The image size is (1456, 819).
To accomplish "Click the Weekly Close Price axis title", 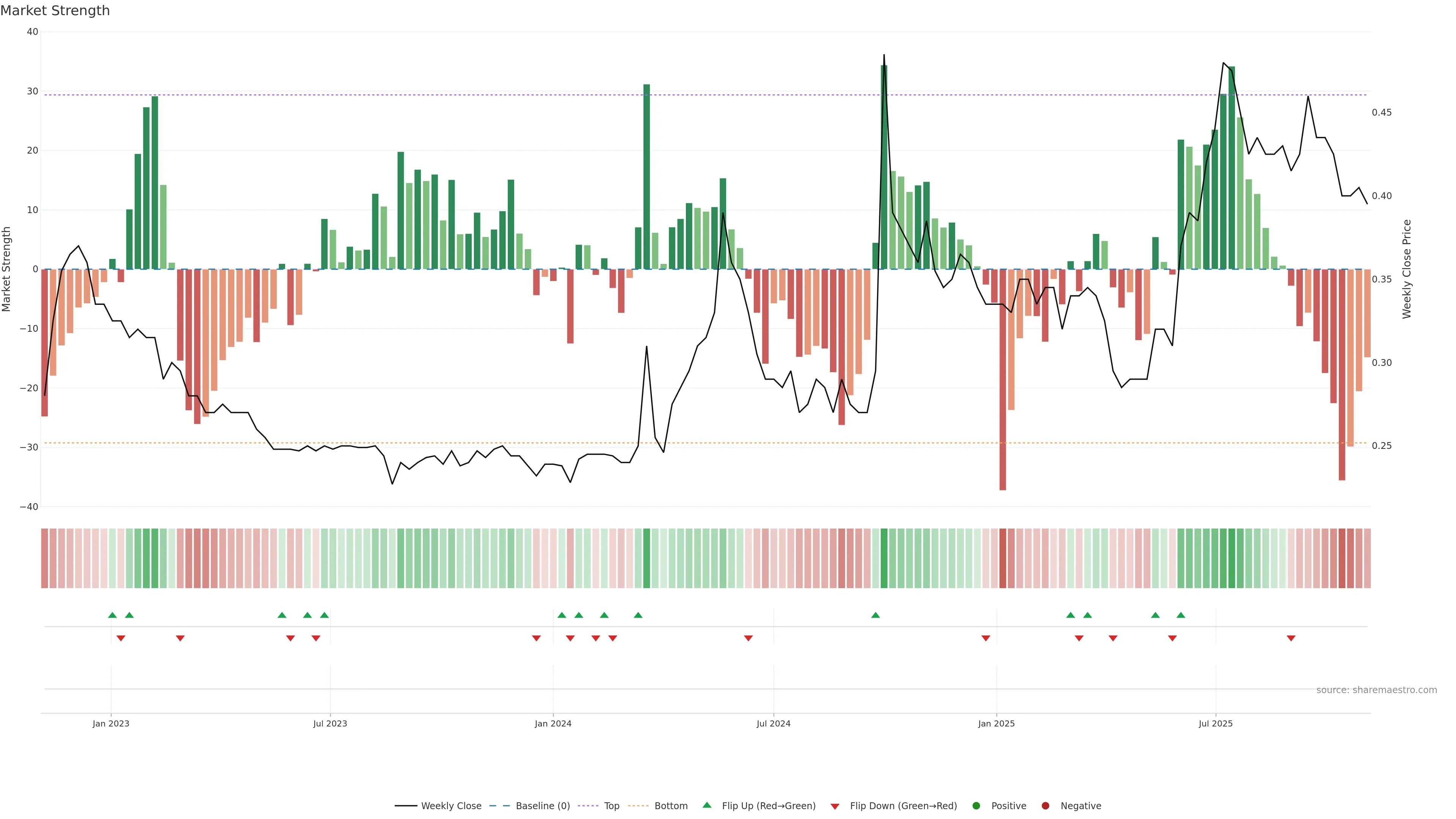I will click(x=1407, y=269).
